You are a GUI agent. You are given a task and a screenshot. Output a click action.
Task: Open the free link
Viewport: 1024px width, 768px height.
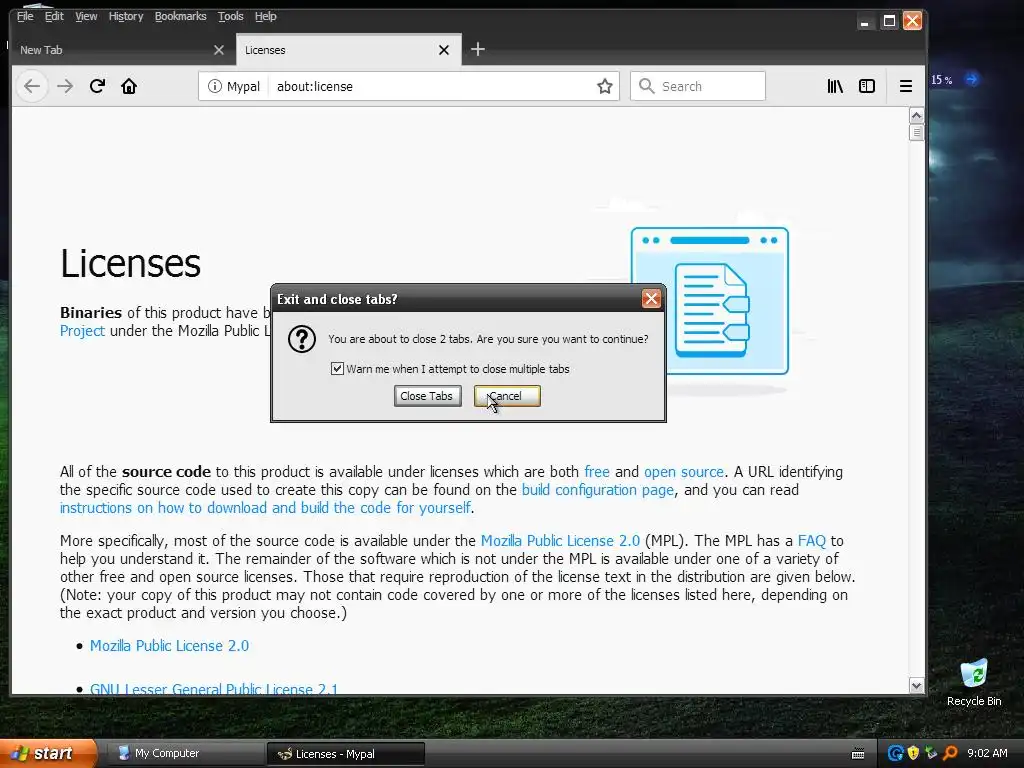tap(597, 472)
